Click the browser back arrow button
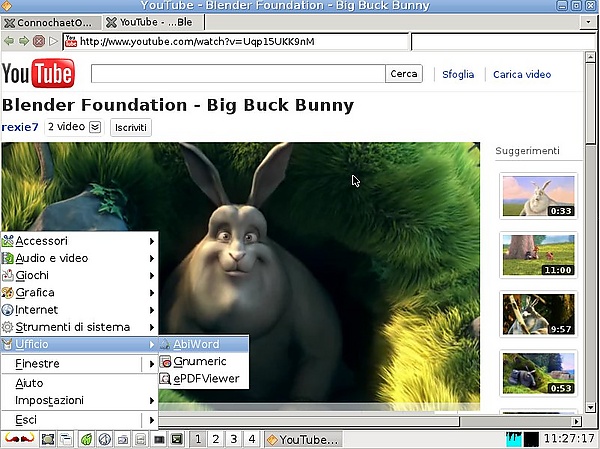Screen dimensions: 600x449 coord(10,41)
